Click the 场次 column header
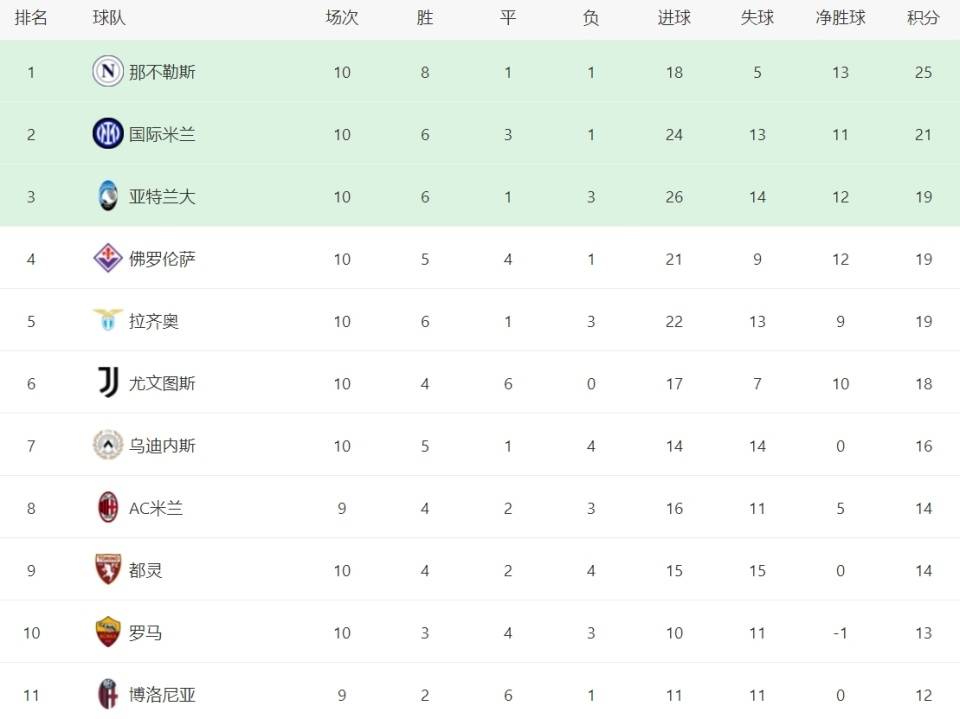 coord(342,18)
